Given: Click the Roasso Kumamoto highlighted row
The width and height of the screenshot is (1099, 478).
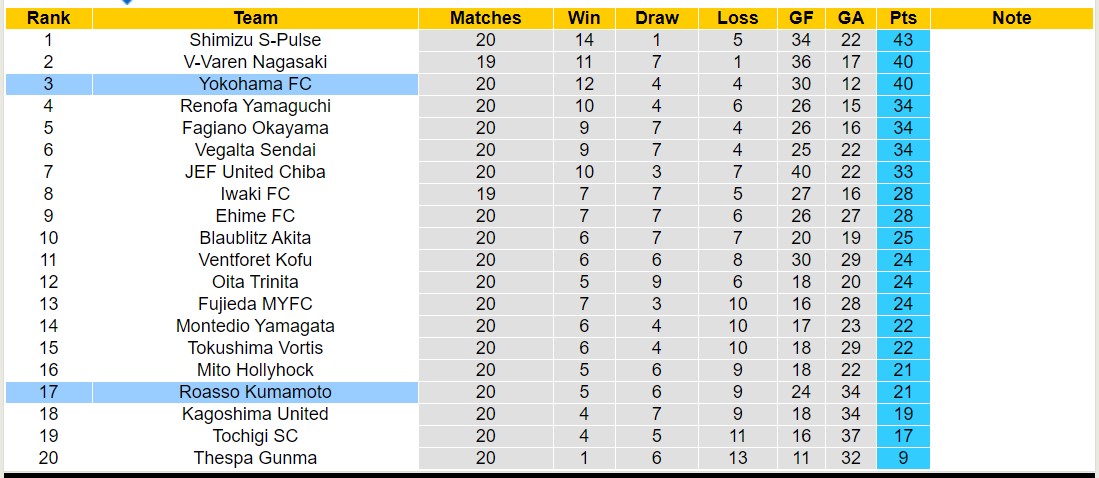Looking at the screenshot, I should click(255, 392).
